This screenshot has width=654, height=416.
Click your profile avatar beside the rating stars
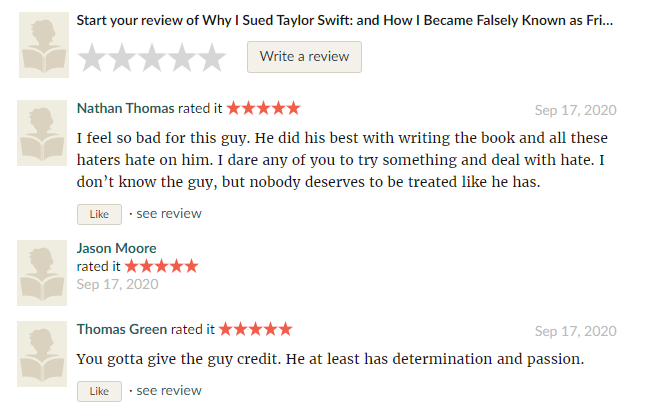44,45
